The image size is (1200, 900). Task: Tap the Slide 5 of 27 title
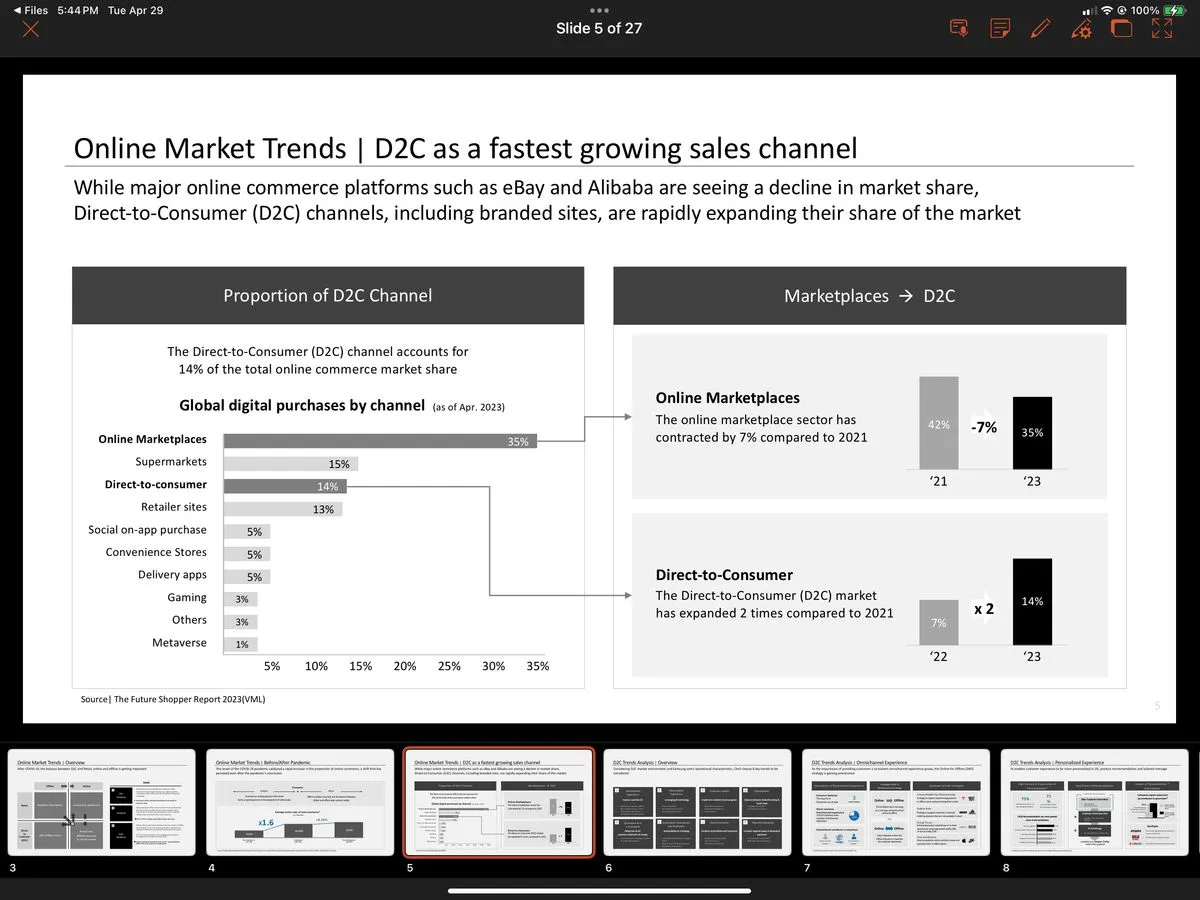tap(599, 28)
